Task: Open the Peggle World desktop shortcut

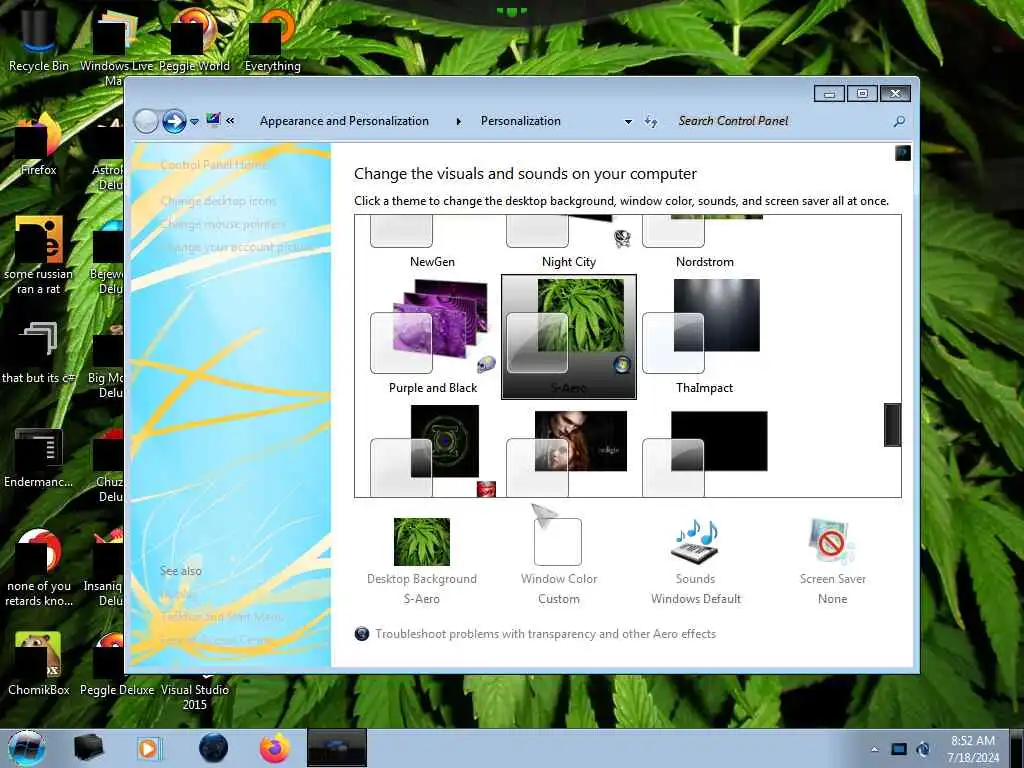Action: pyautogui.click(x=194, y=39)
